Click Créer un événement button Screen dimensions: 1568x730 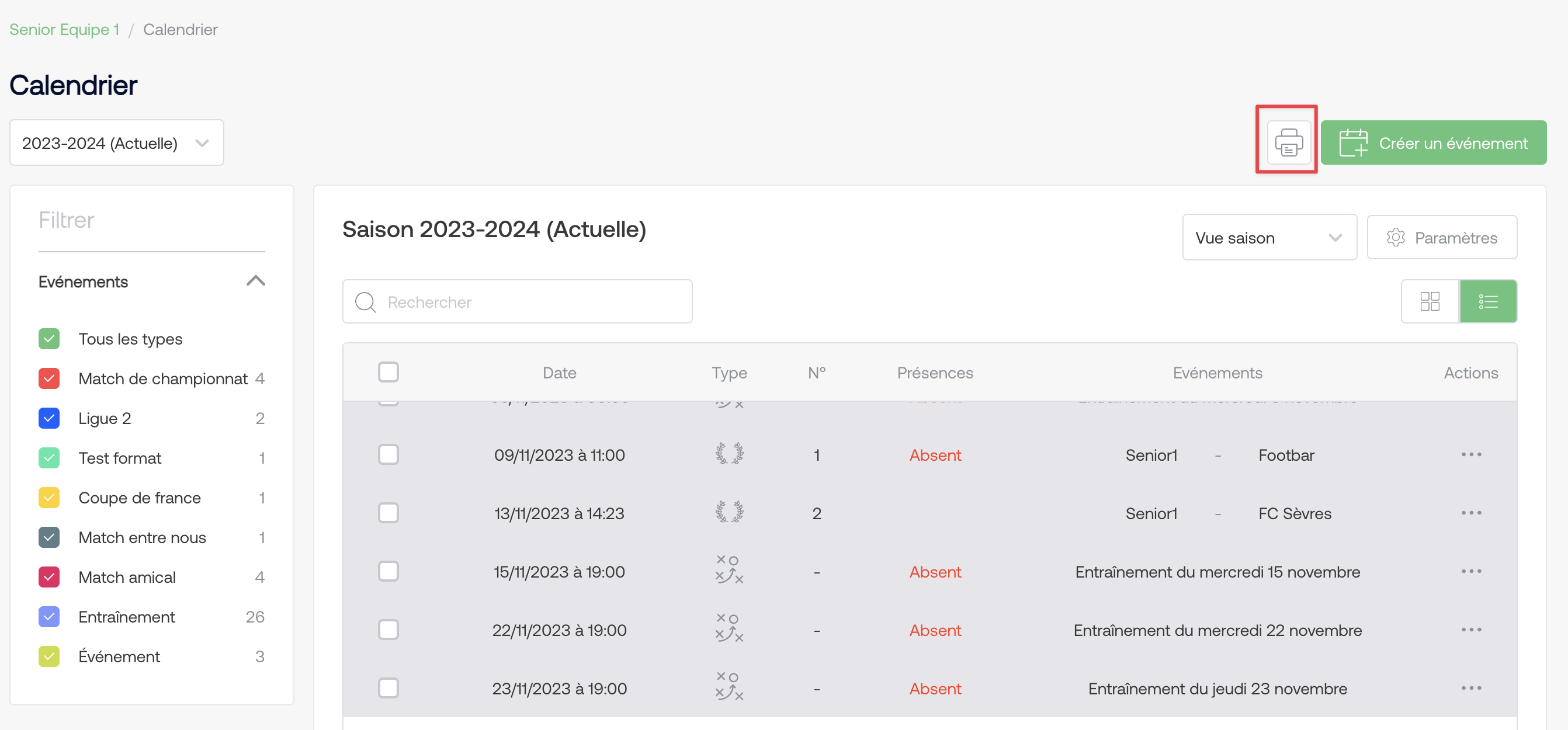[x=1433, y=142]
